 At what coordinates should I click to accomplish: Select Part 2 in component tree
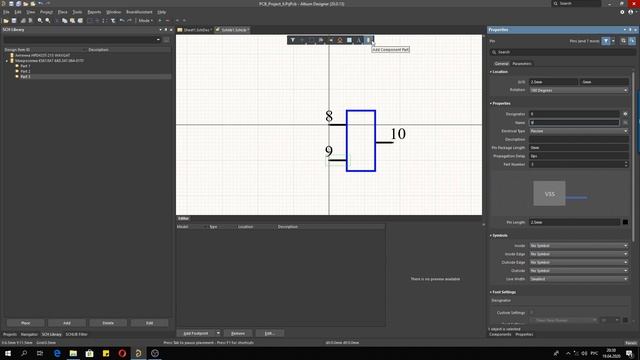pos(25,71)
